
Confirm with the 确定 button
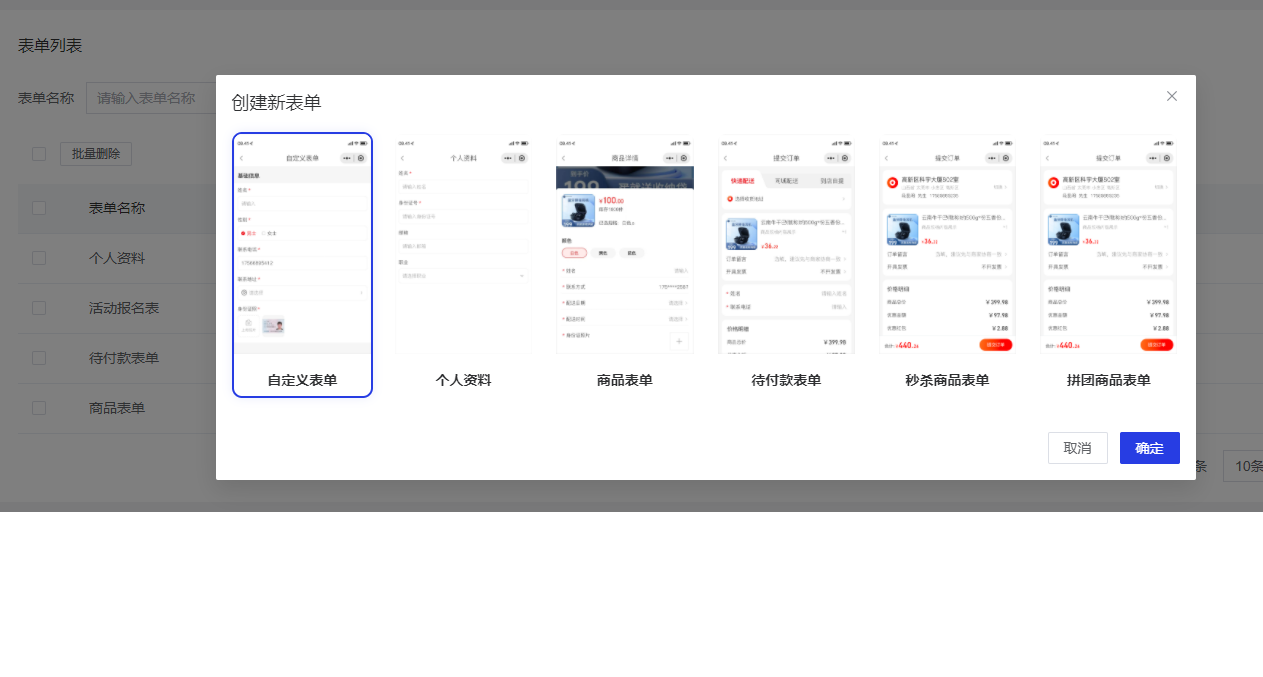1149,448
